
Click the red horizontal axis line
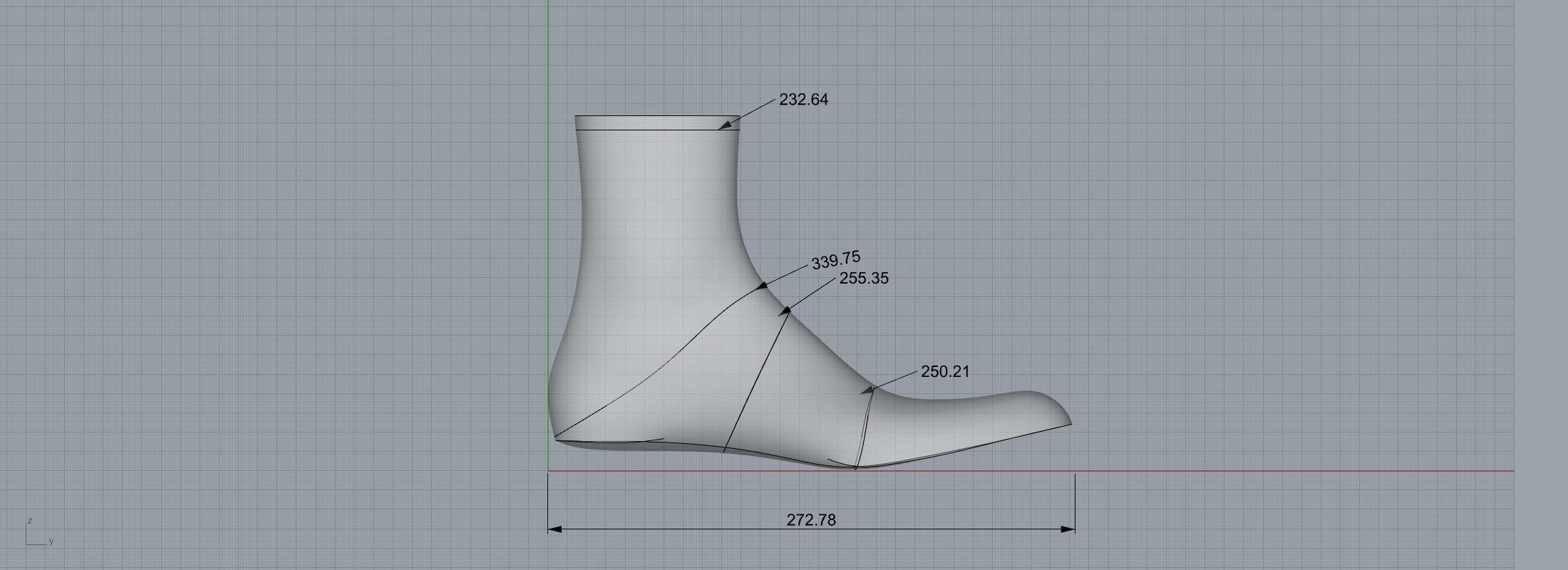tap(1283, 471)
